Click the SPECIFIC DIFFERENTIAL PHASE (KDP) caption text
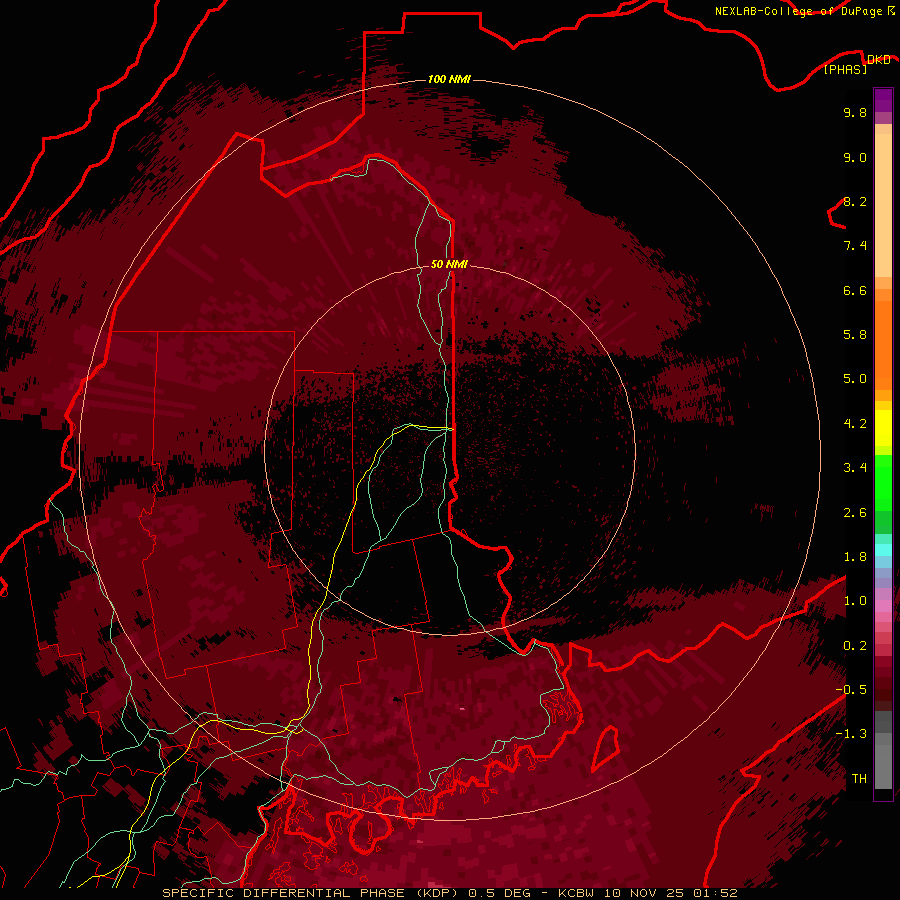 coord(311,893)
